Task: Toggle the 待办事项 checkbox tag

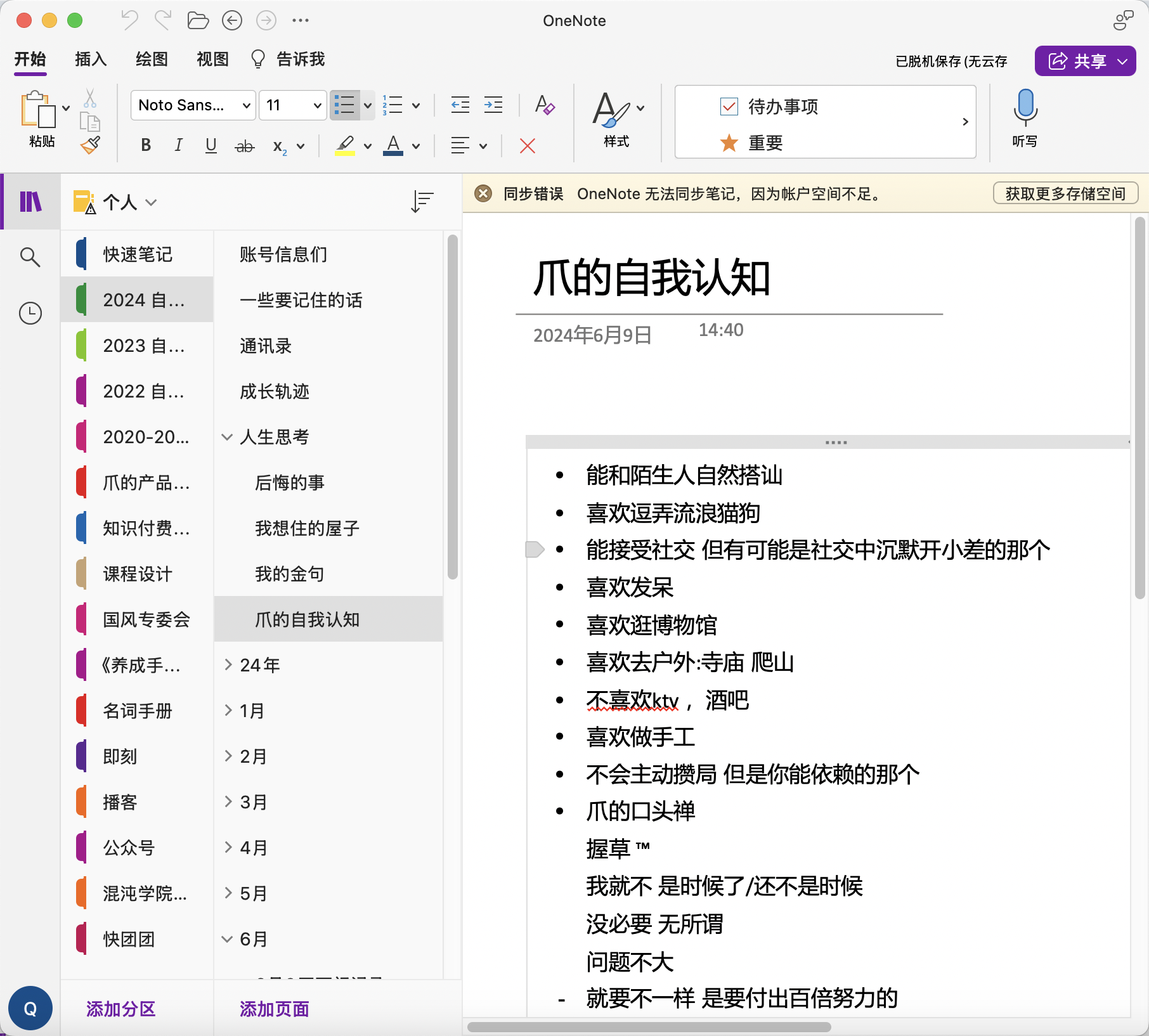Action: point(729,107)
